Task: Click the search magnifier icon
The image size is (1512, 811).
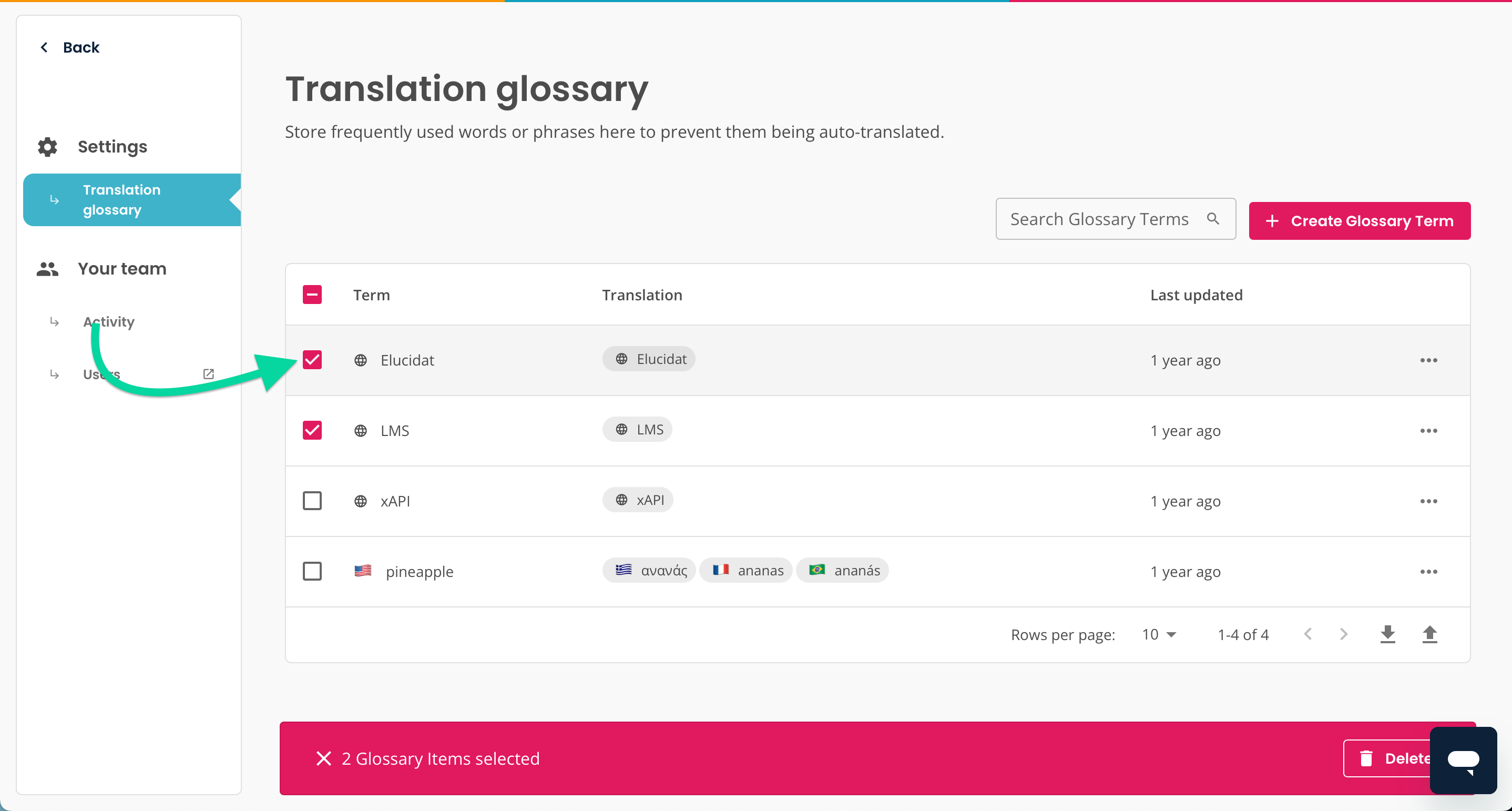Action: 1213,219
